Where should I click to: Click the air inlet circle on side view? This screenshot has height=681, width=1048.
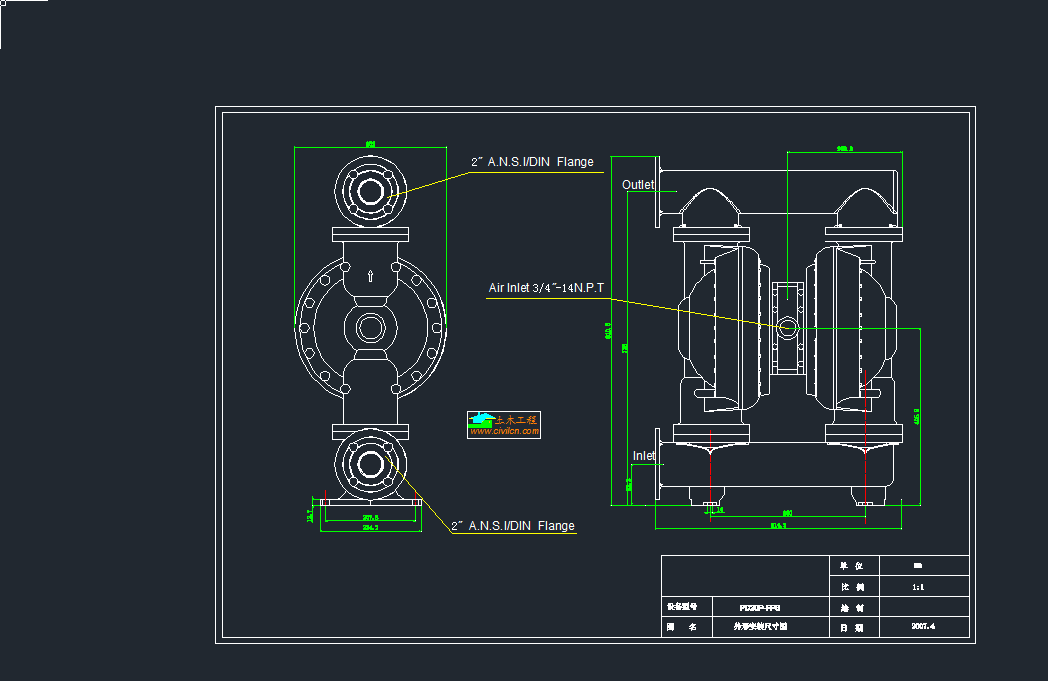coord(787,326)
